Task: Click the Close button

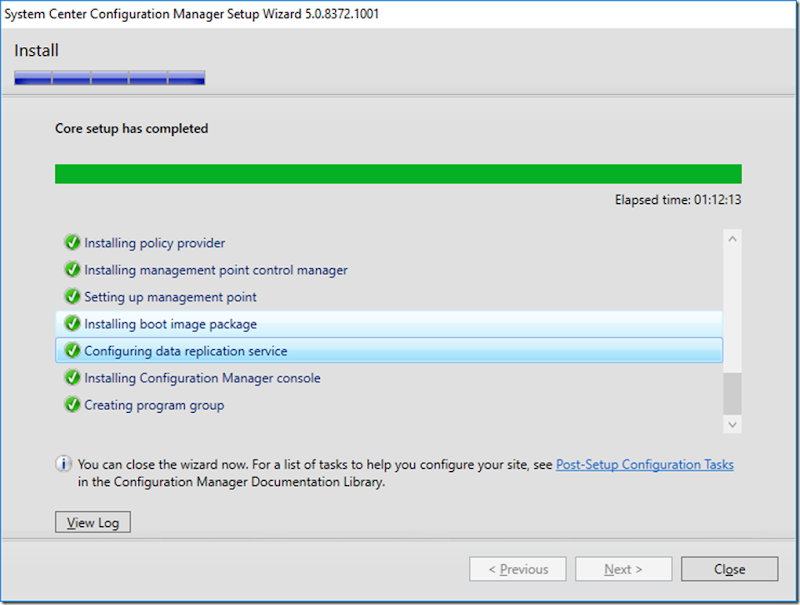Action: click(x=730, y=569)
